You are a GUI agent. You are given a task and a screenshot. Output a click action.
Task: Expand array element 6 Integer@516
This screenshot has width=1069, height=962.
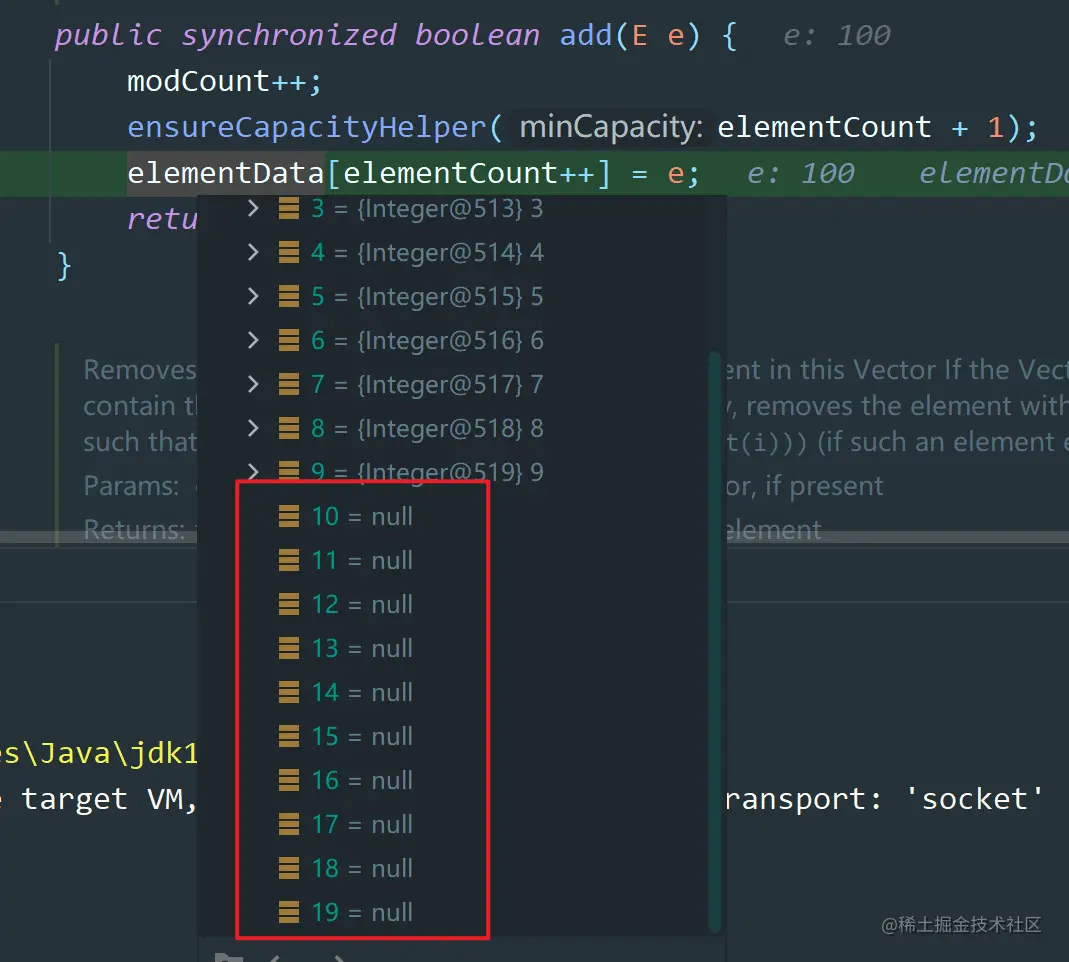253,340
